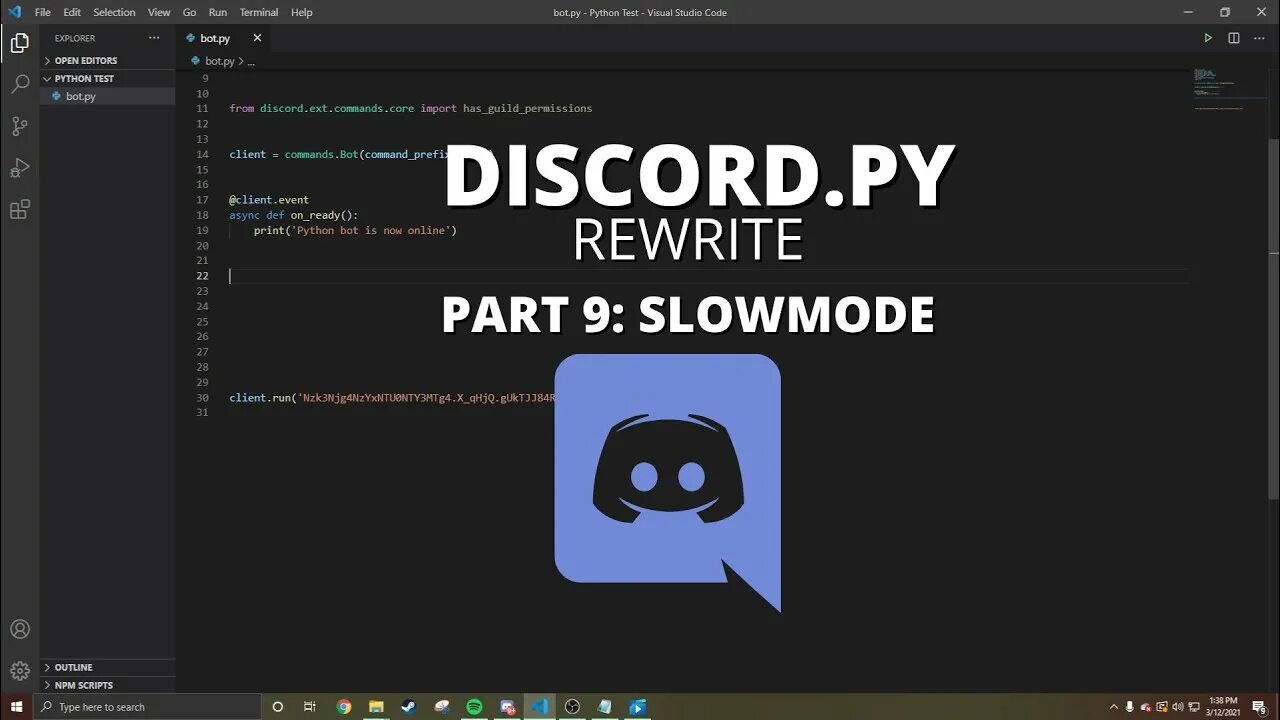1280x720 pixels.
Task: Click 'commands.Bot' on line 14
Action: pyautogui.click(x=321, y=154)
